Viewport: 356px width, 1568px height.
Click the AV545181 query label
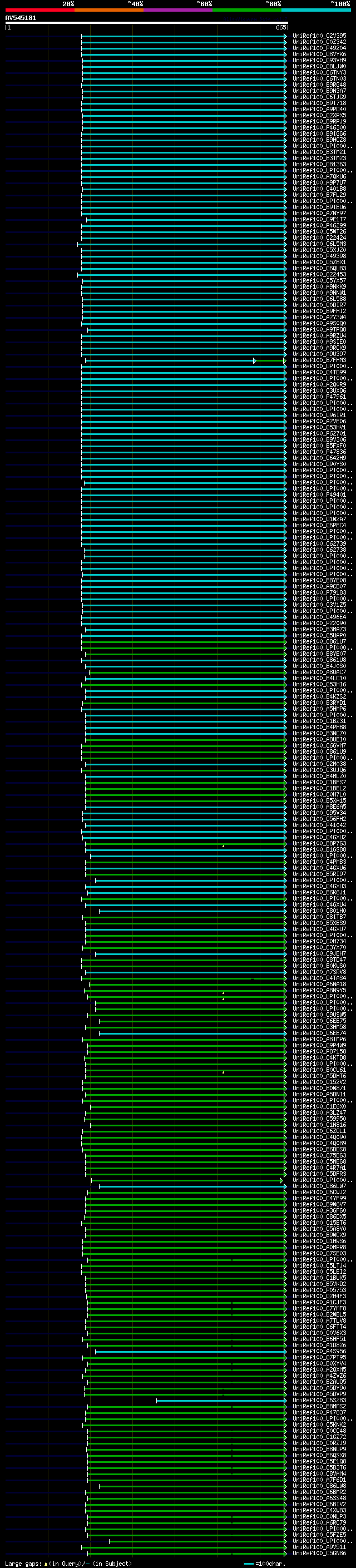[21, 18]
